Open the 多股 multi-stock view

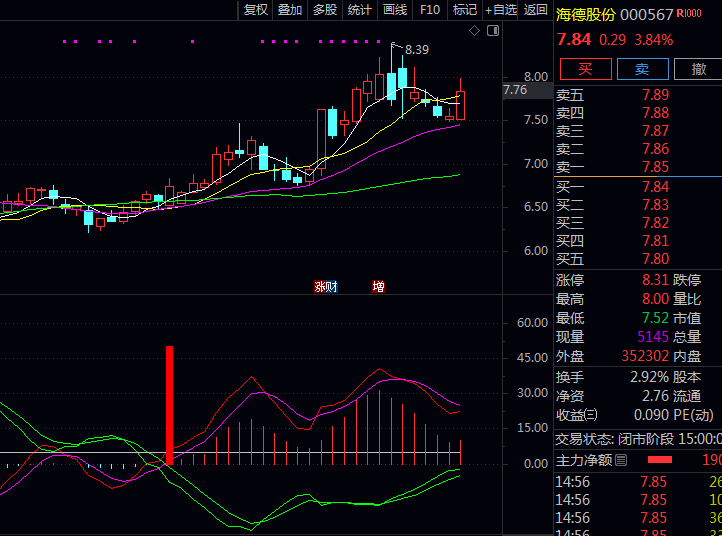pos(325,10)
